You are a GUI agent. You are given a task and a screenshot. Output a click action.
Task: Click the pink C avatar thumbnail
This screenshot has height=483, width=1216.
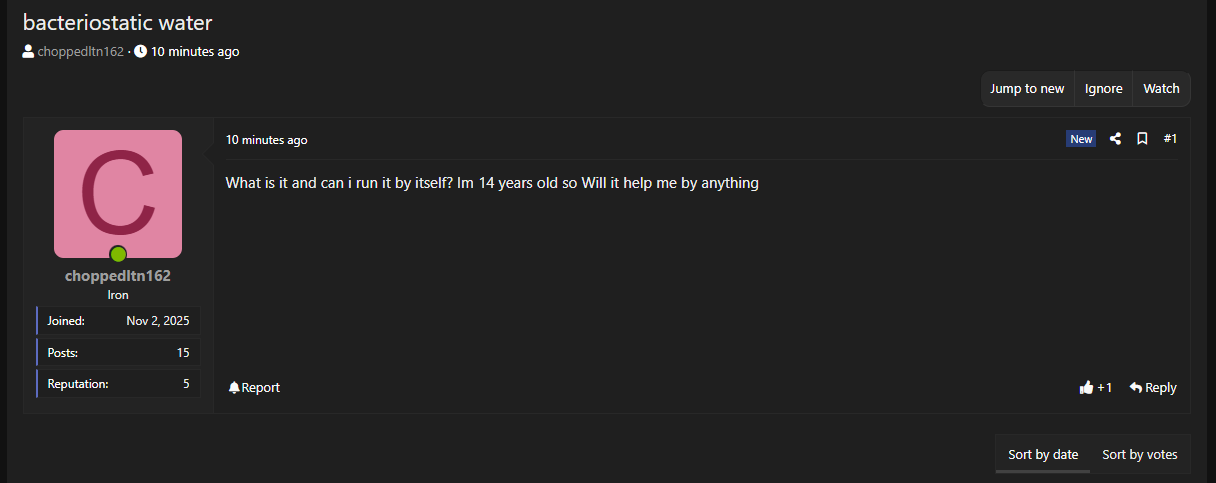click(x=118, y=194)
